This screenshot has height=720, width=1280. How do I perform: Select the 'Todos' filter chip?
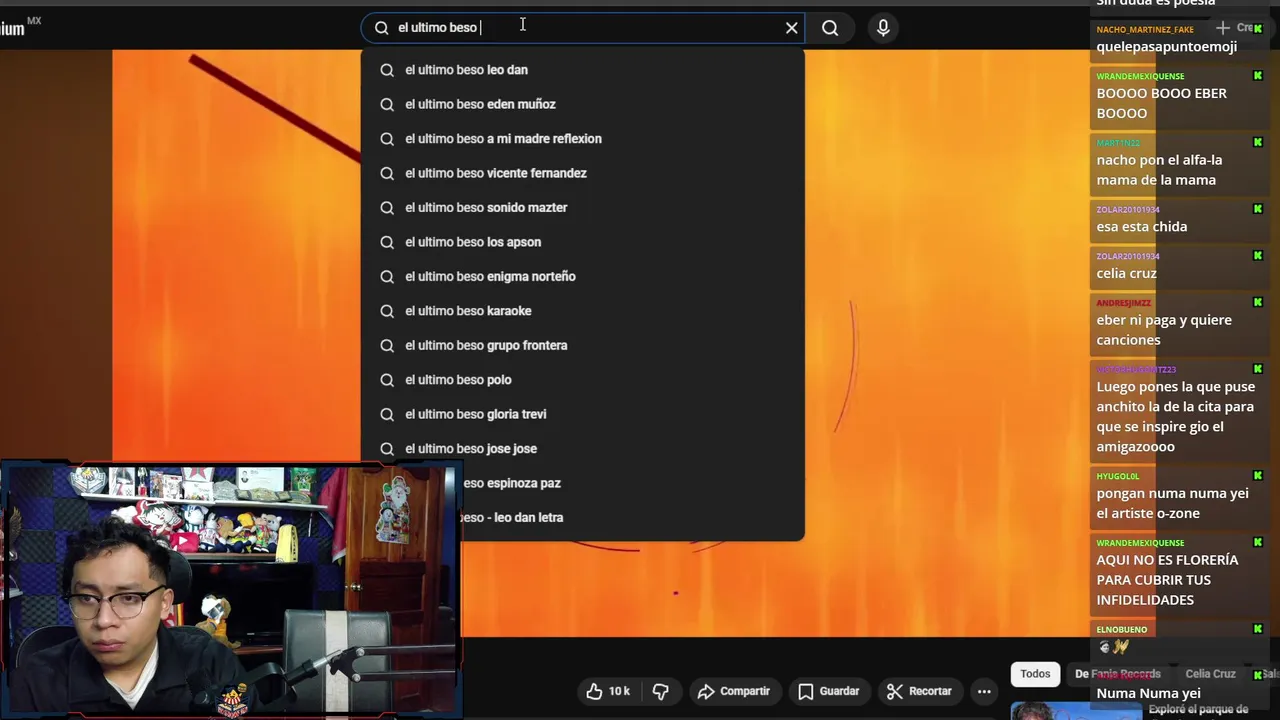tap(1035, 674)
